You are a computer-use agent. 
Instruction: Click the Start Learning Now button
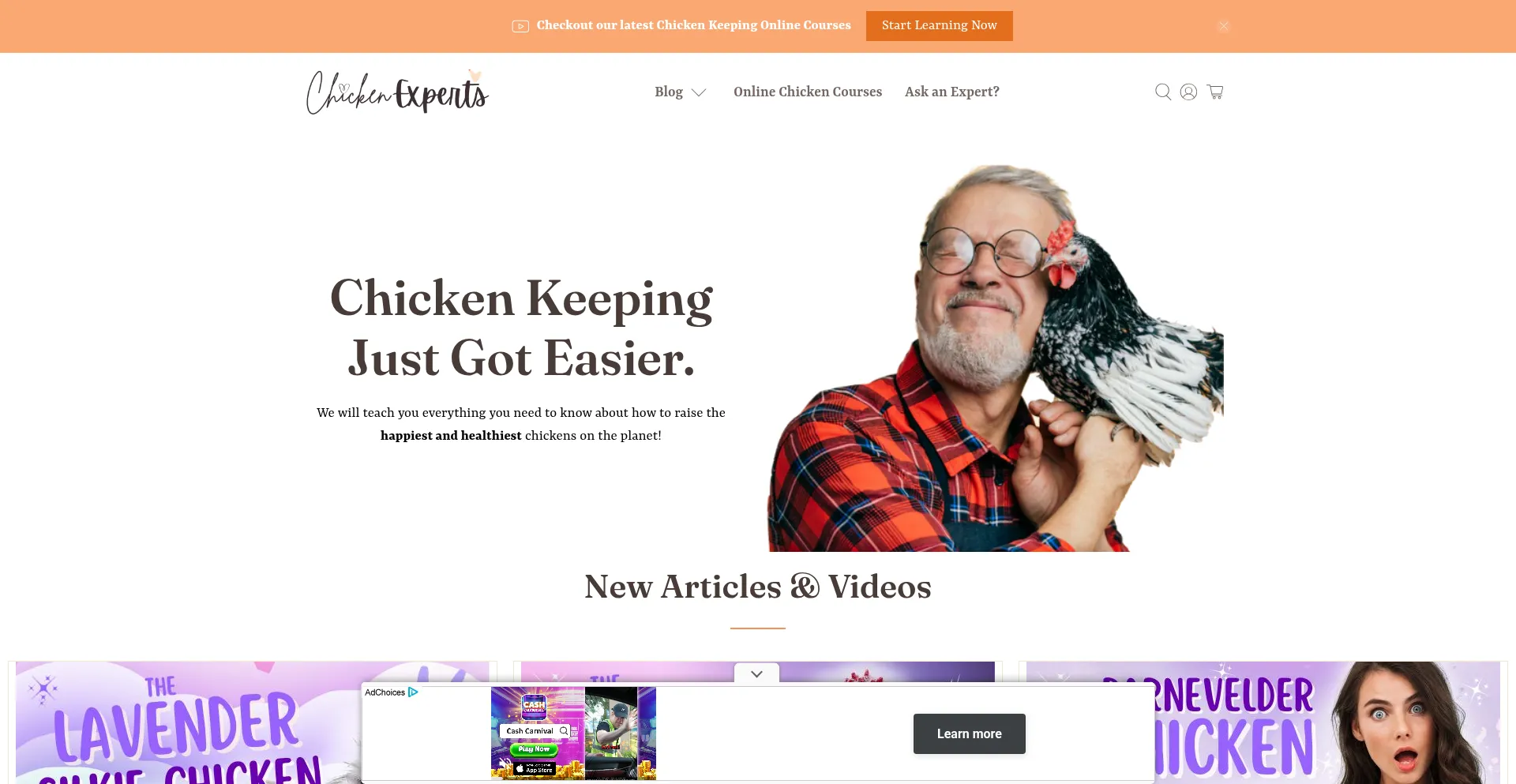[x=939, y=26]
